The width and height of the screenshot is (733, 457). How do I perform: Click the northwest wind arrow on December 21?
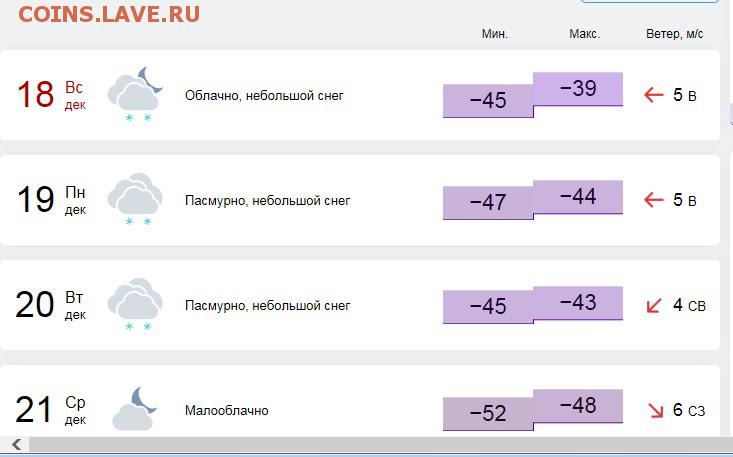pyautogui.click(x=656, y=410)
